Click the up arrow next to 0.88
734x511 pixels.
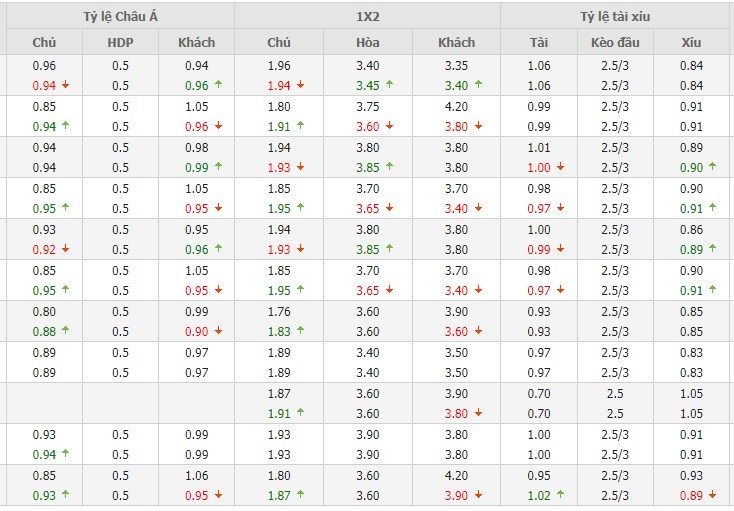pos(65,331)
